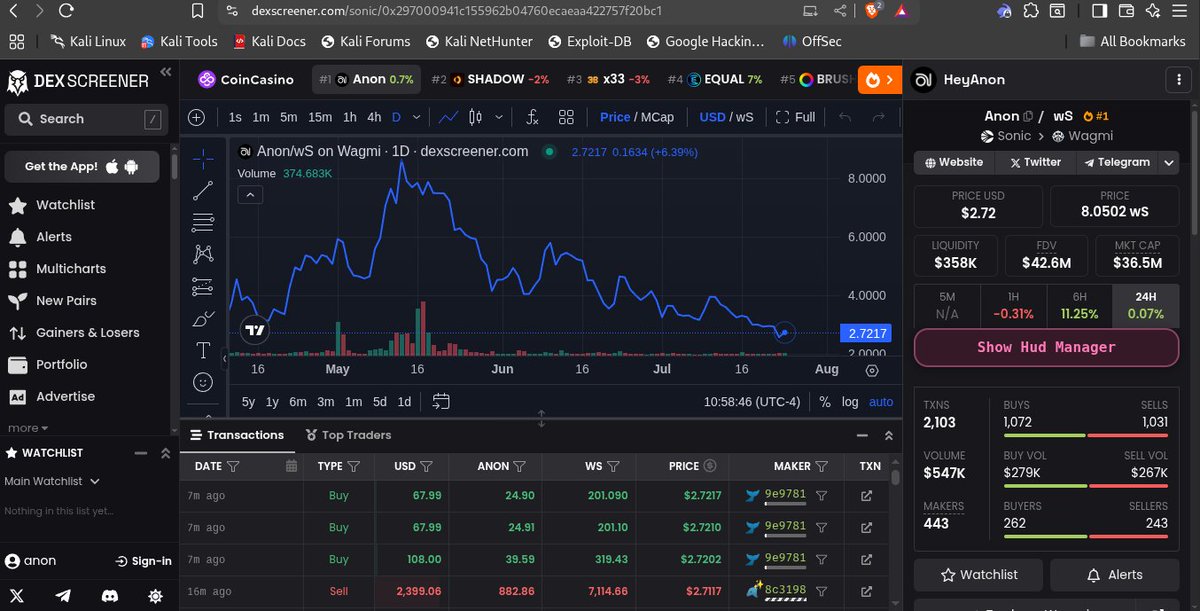Select the chart pattern drawing tool

click(x=203, y=254)
